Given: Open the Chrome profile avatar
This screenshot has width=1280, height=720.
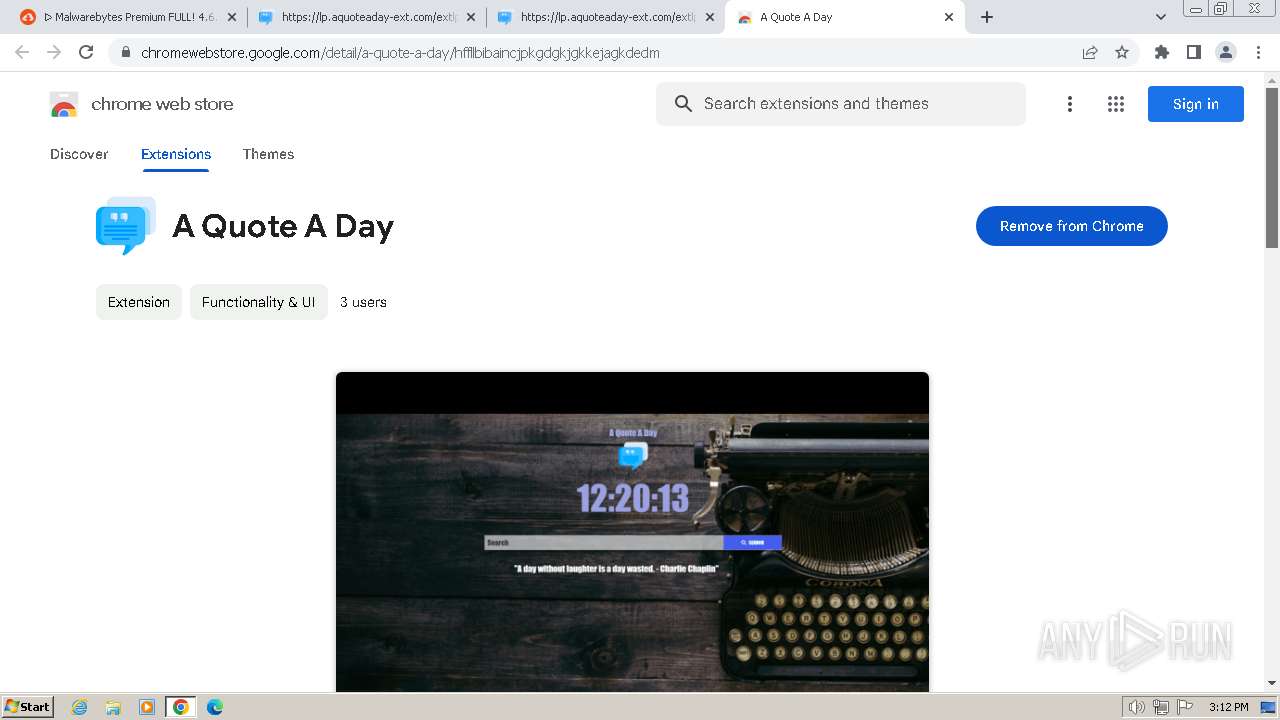Looking at the screenshot, I should click(1226, 52).
